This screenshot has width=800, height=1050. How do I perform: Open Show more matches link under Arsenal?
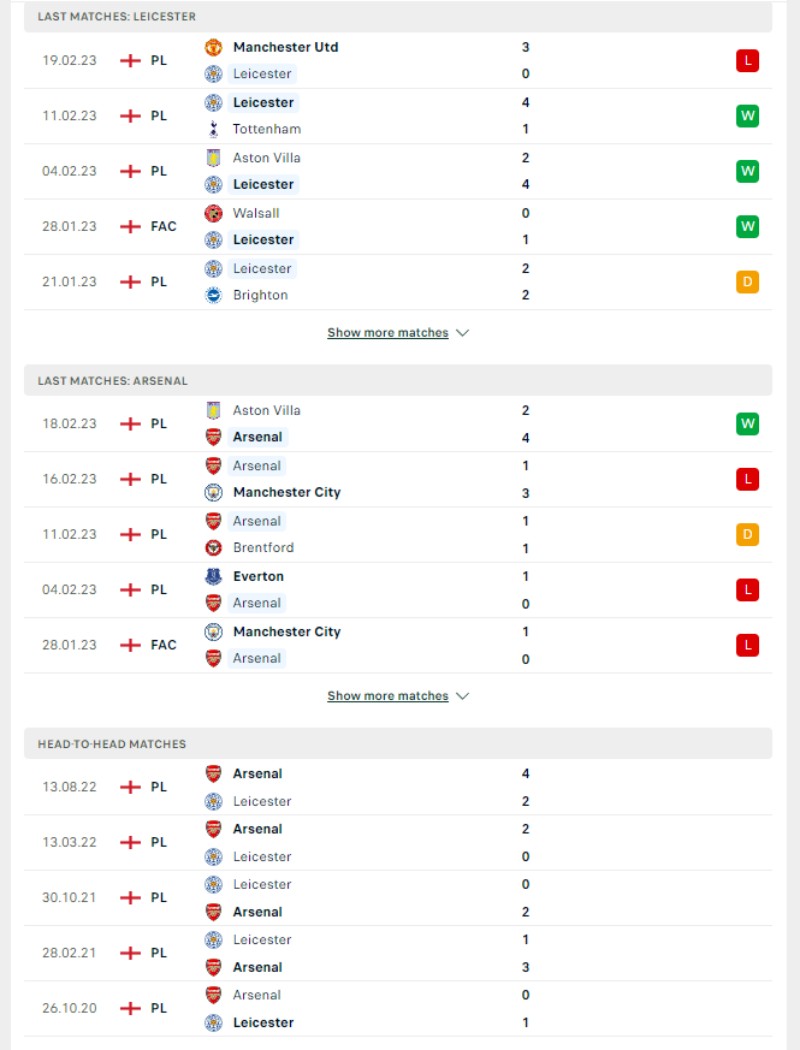click(388, 696)
